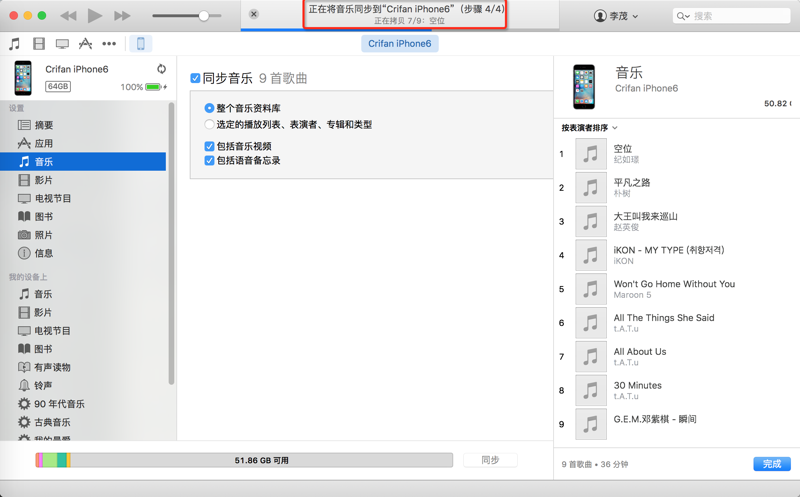
Task: Click the artwork thumbnail for 空位
Action: point(591,154)
